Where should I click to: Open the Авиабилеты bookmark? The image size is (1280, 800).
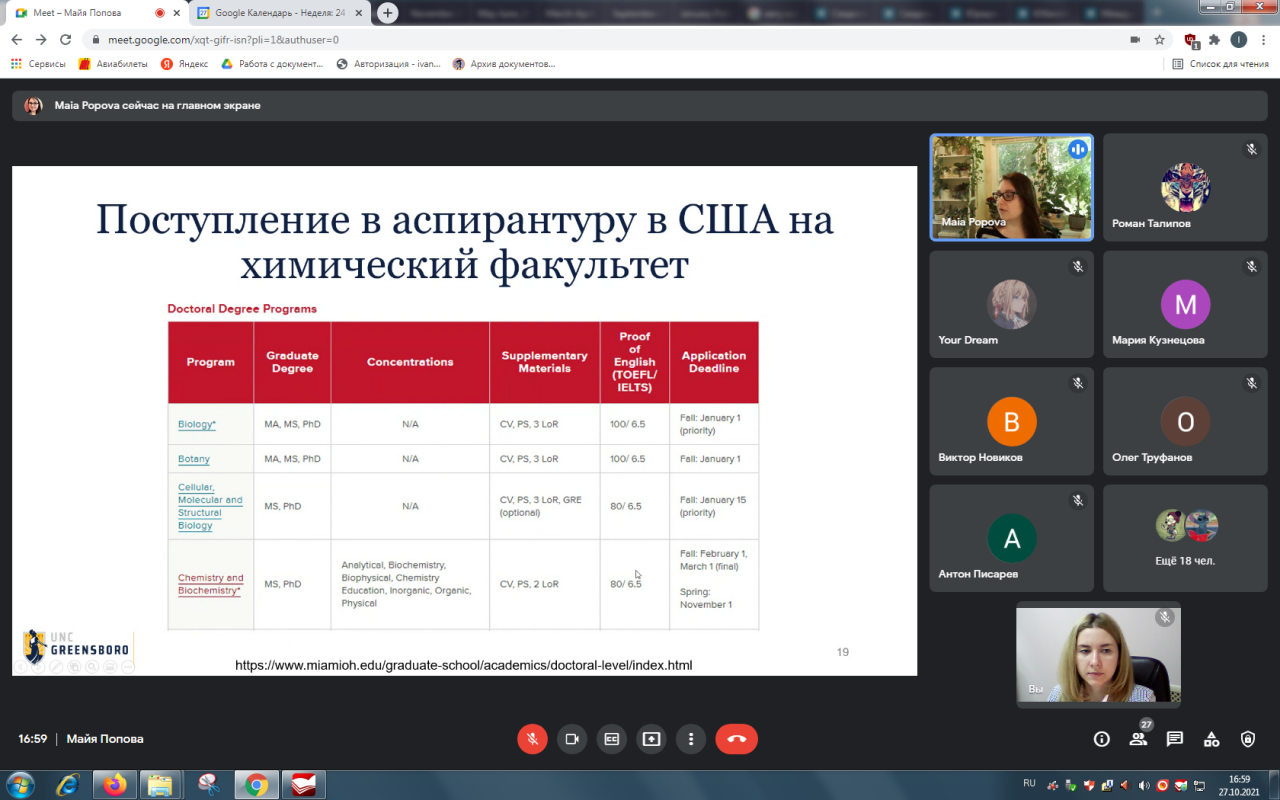[x=113, y=64]
